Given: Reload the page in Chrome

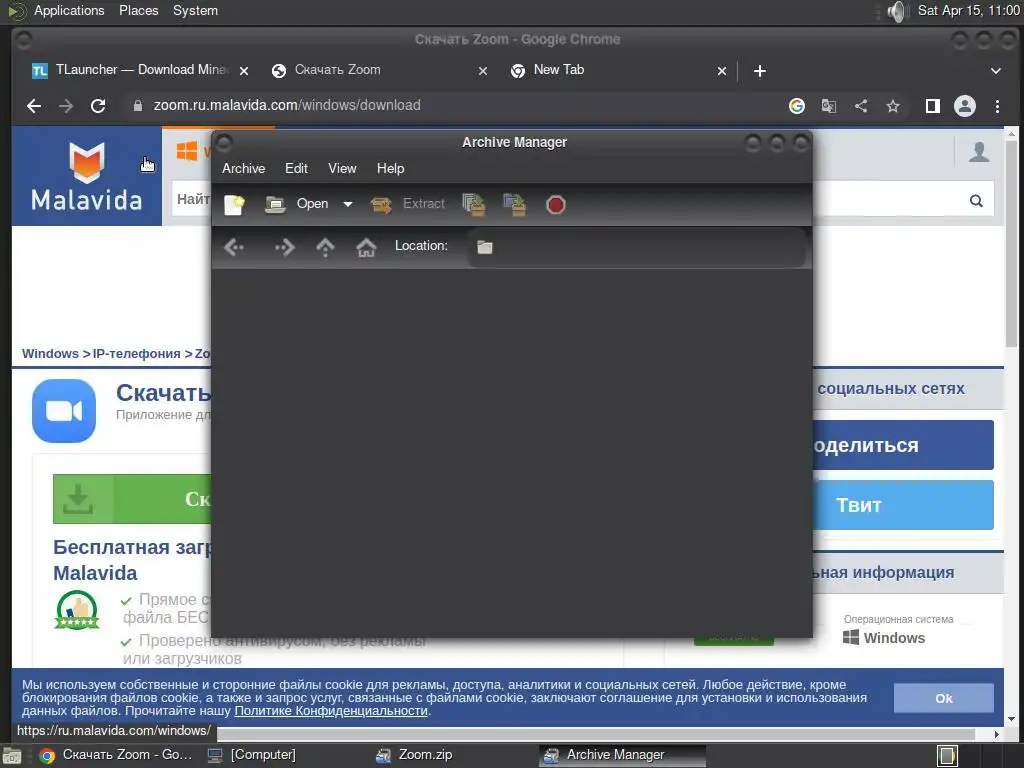Looking at the screenshot, I should pos(98,106).
